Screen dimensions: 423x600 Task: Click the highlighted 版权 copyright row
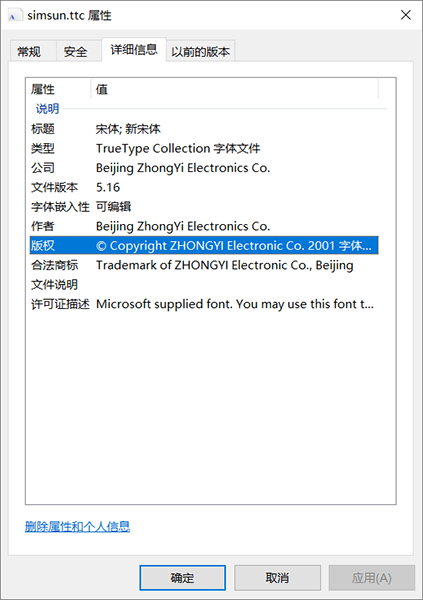tap(204, 246)
